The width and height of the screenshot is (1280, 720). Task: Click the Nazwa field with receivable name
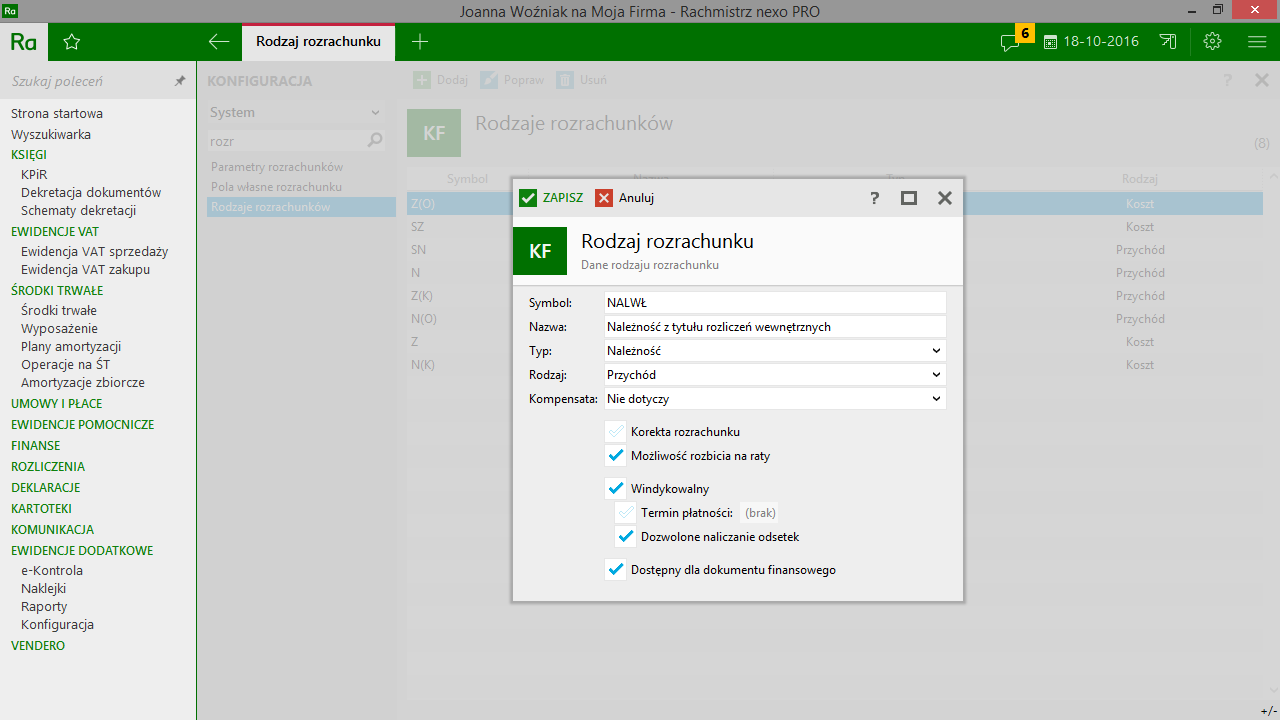pyautogui.click(x=774, y=327)
